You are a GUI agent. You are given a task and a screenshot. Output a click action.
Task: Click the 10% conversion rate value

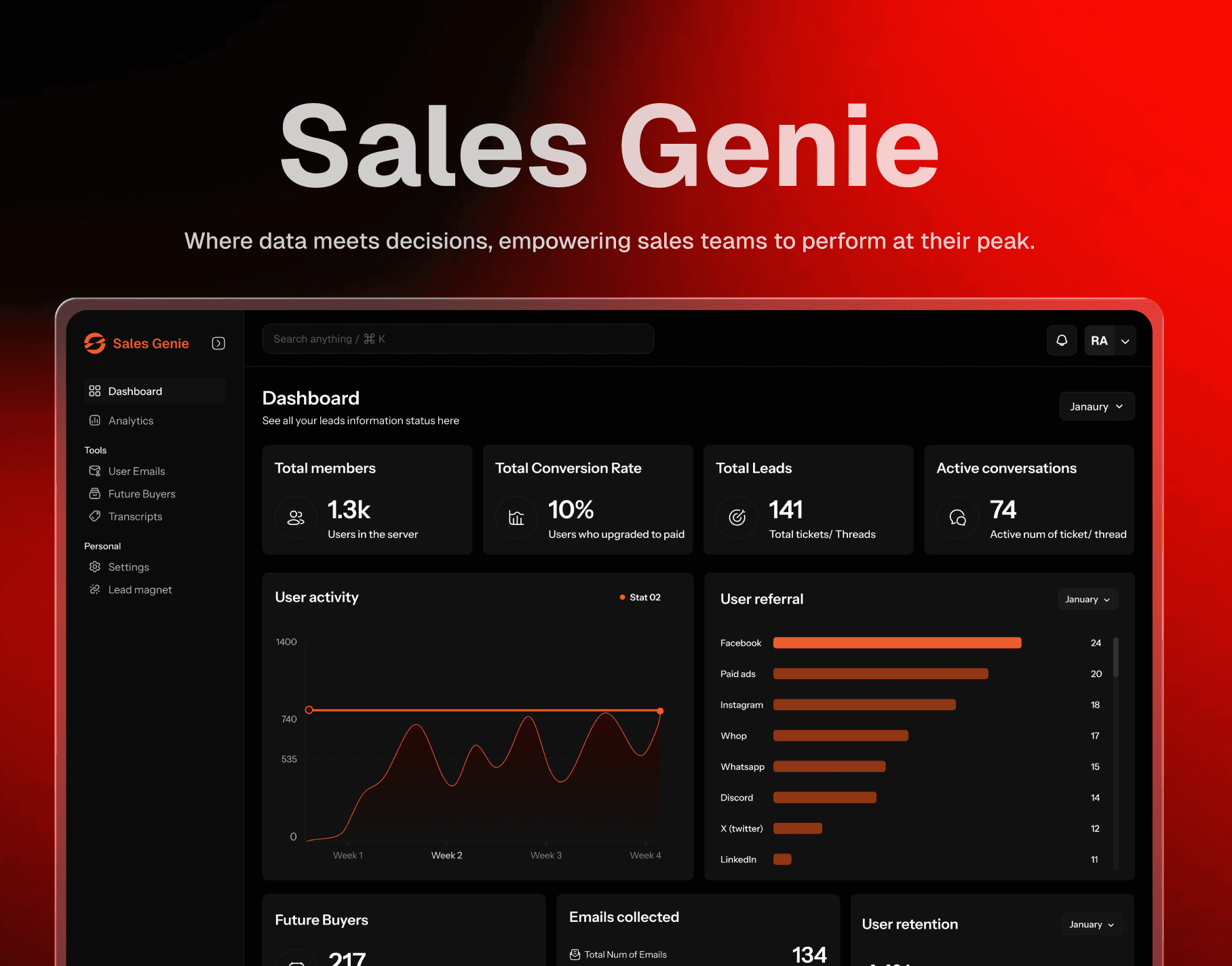pyautogui.click(x=571, y=509)
